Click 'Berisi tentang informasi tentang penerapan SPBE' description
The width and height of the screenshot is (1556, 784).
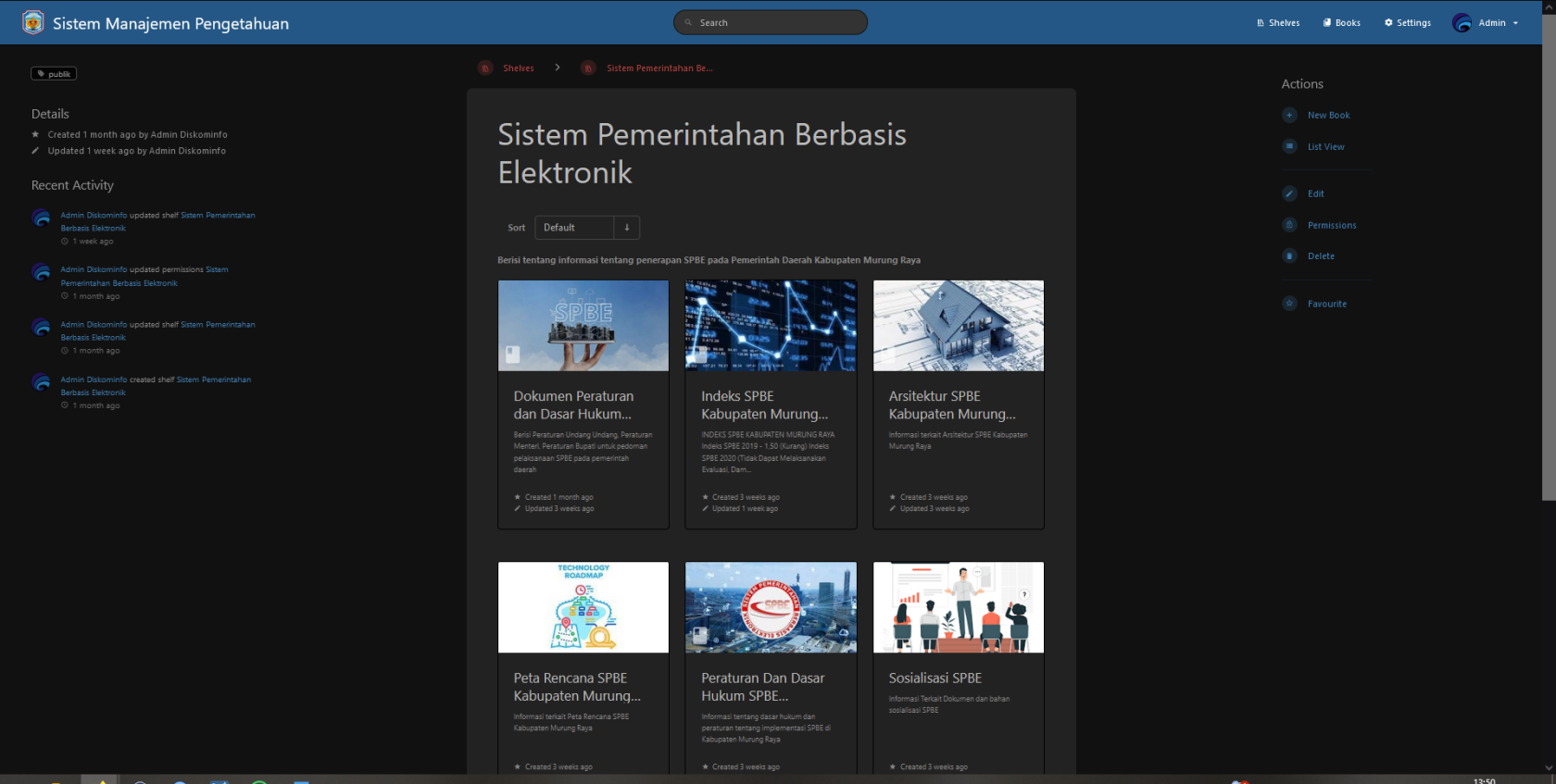(709, 260)
